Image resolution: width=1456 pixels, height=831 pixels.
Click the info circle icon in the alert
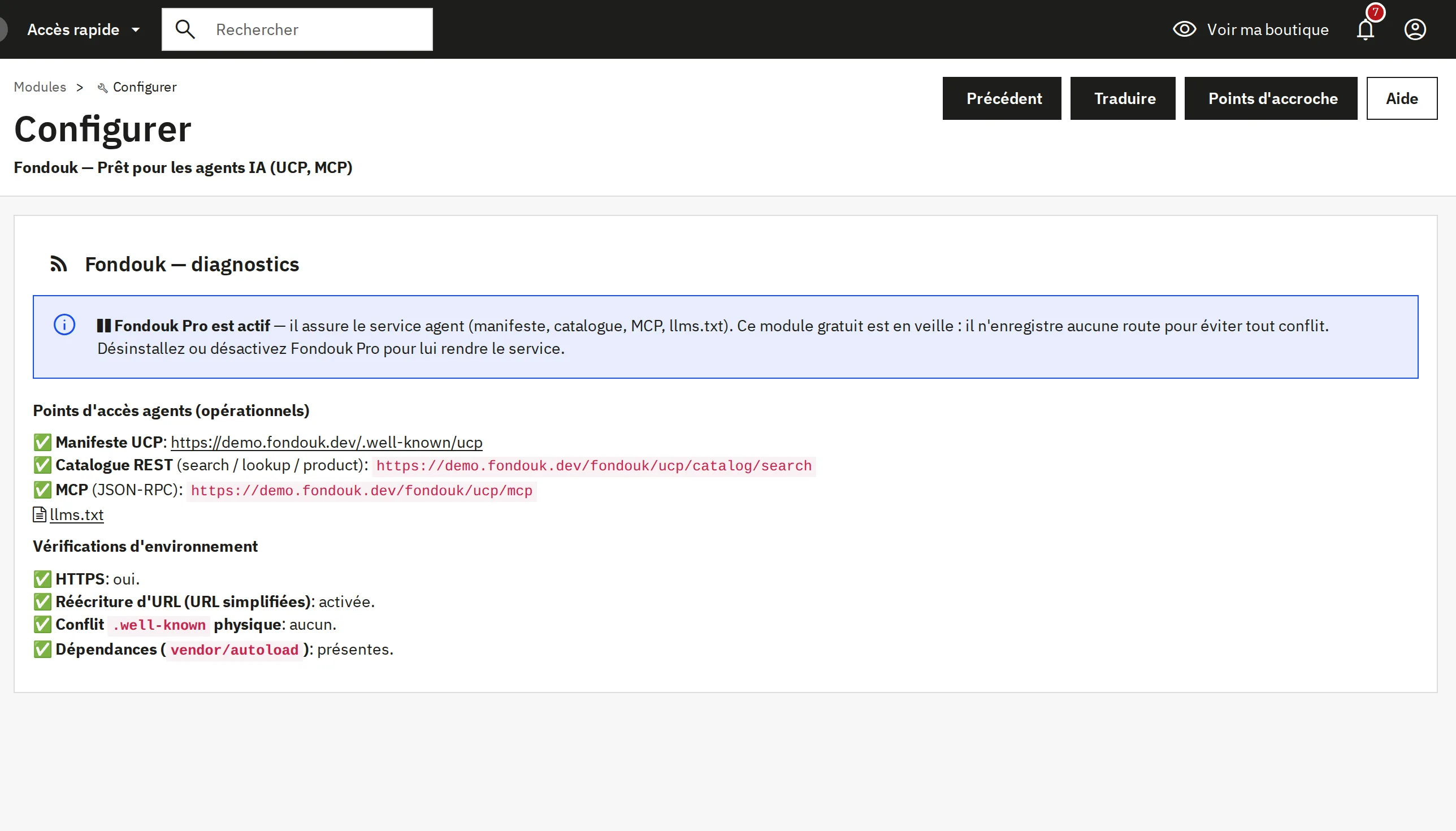64,324
